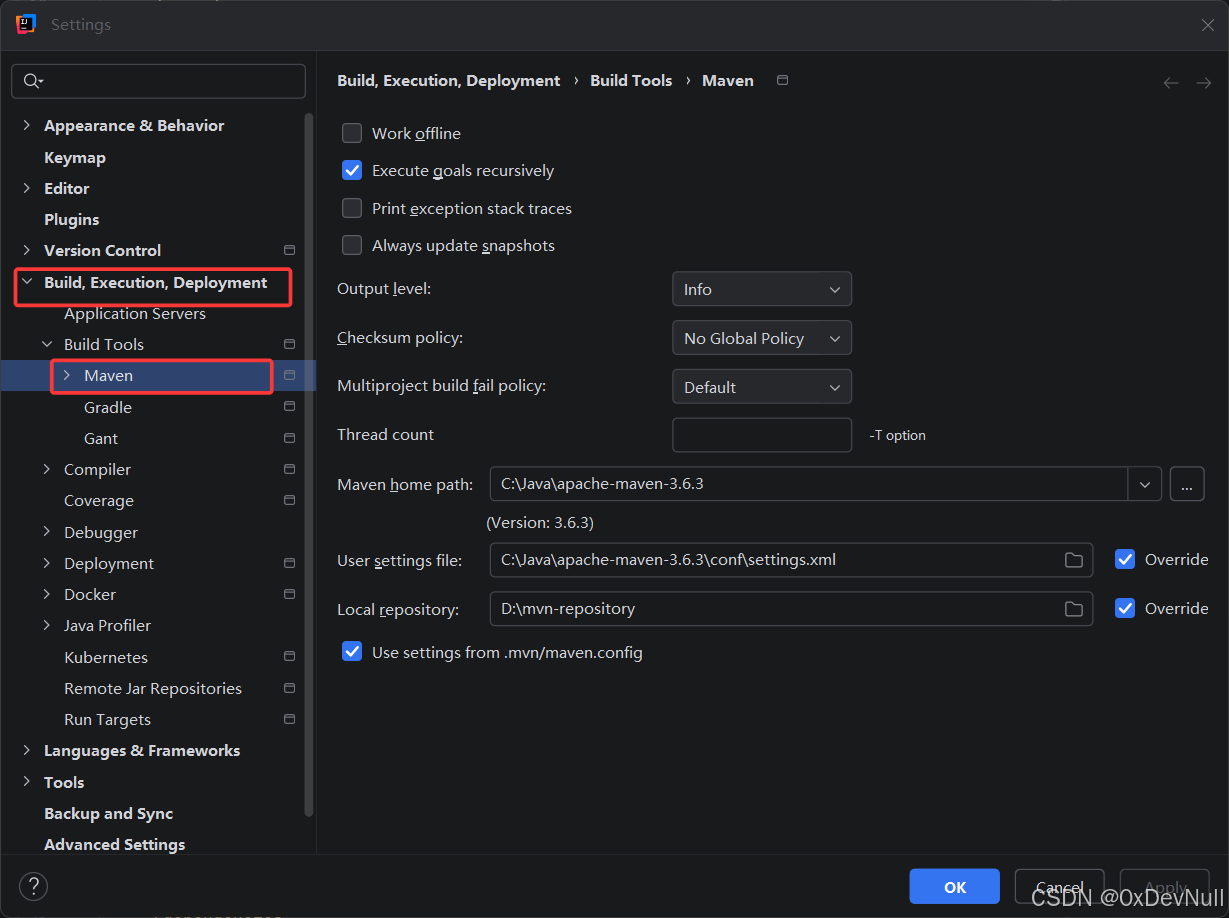The width and height of the screenshot is (1229, 918).
Task: Click project-level icon on Coverage row
Action: pyautogui.click(x=290, y=500)
